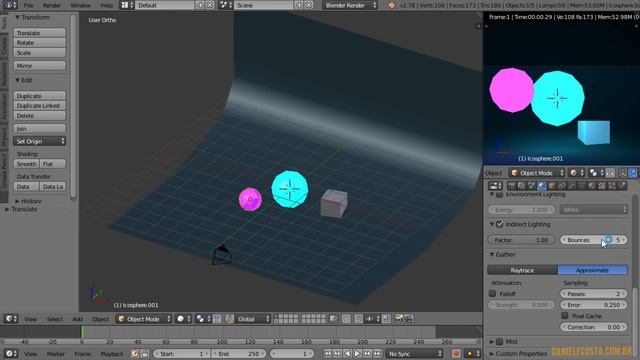Click the Bounces value field

click(x=594, y=240)
